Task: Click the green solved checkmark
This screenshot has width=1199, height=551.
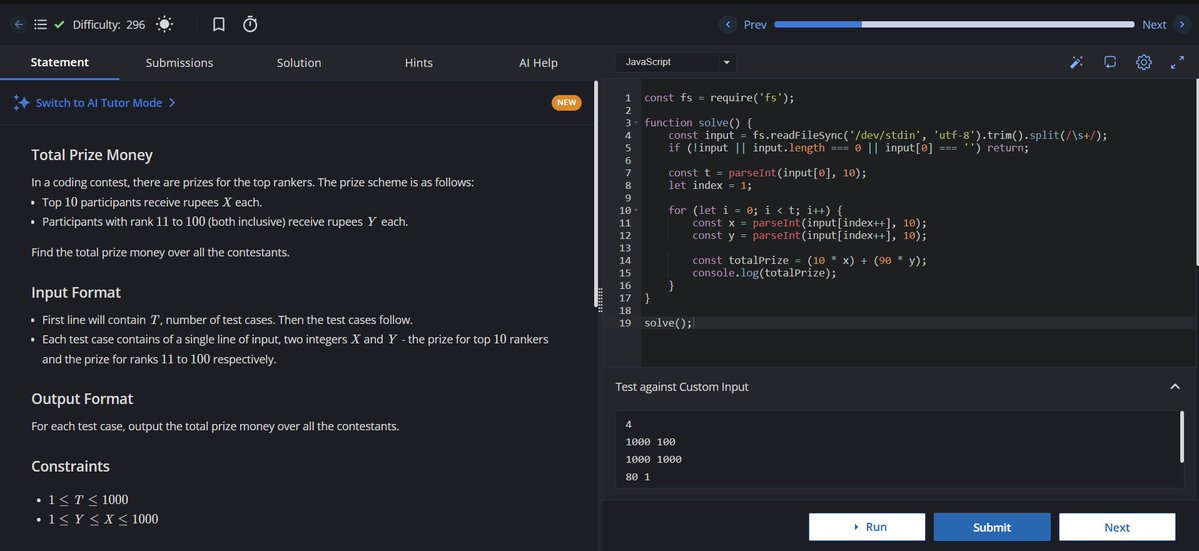Action: [60, 24]
